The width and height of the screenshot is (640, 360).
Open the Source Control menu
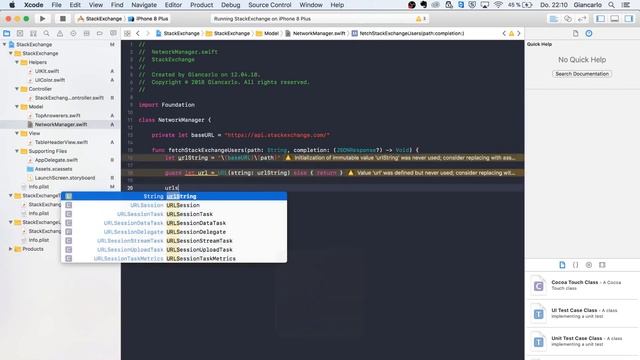click(270, 5)
